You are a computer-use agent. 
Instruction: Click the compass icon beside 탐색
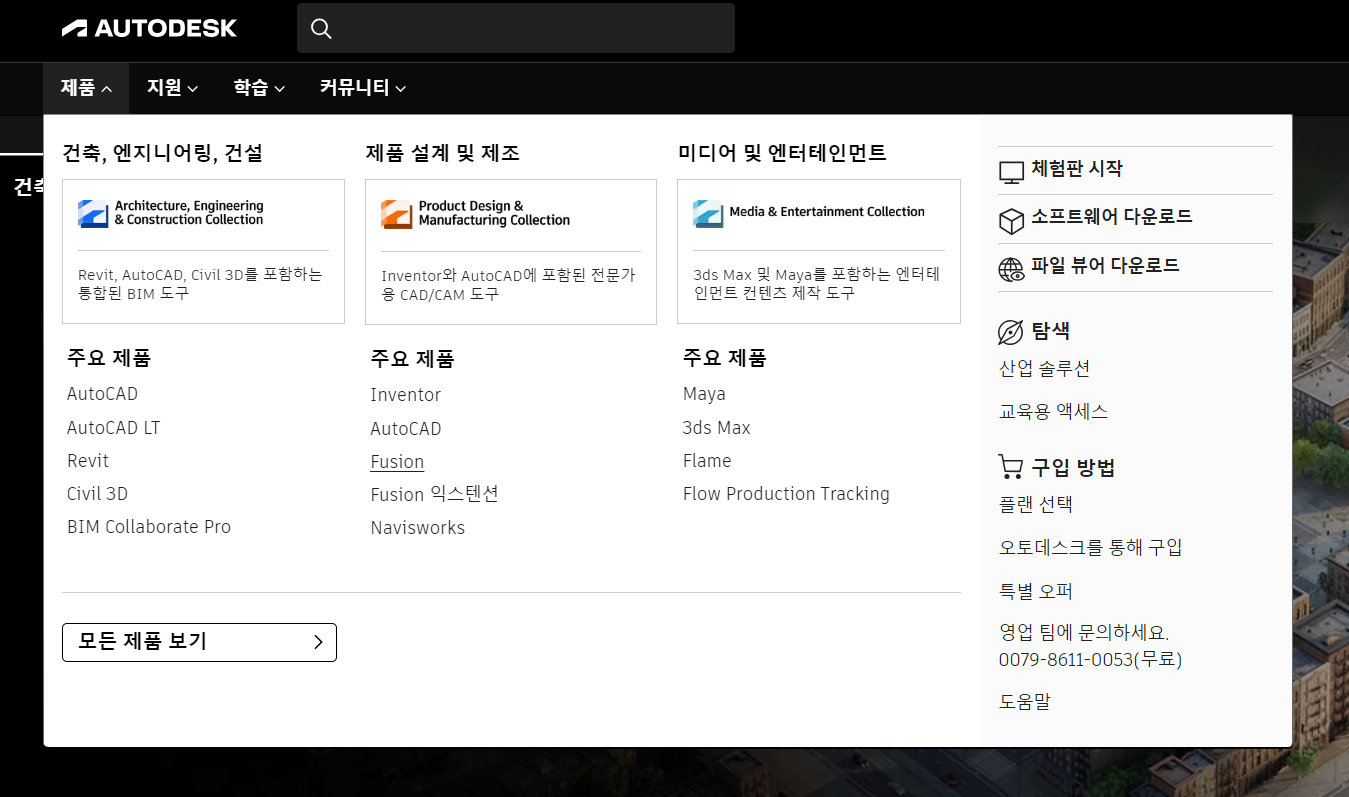point(1011,332)
